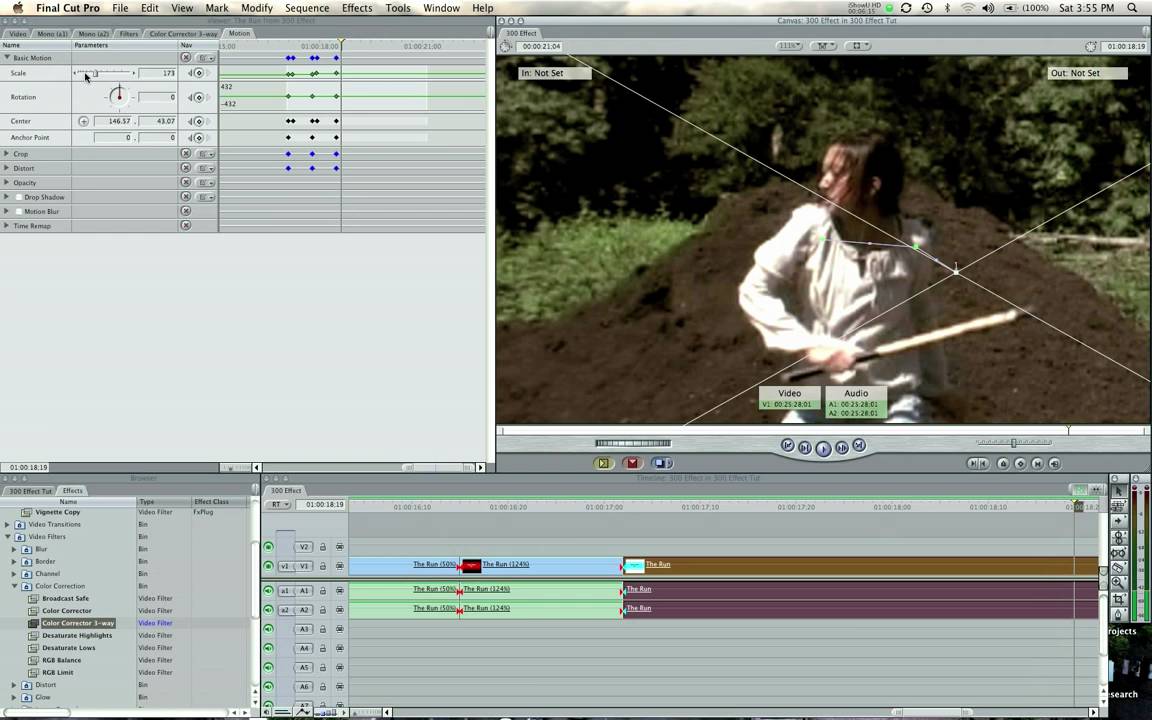Click Center point crosshair select button
1152x720 pixels.
[84, 121]
